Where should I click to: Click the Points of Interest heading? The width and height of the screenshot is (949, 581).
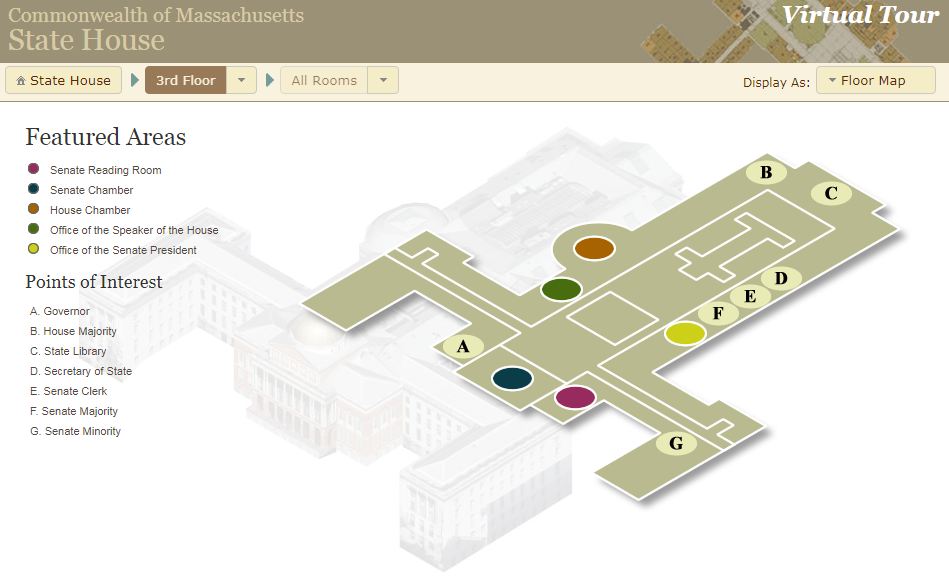94,281
